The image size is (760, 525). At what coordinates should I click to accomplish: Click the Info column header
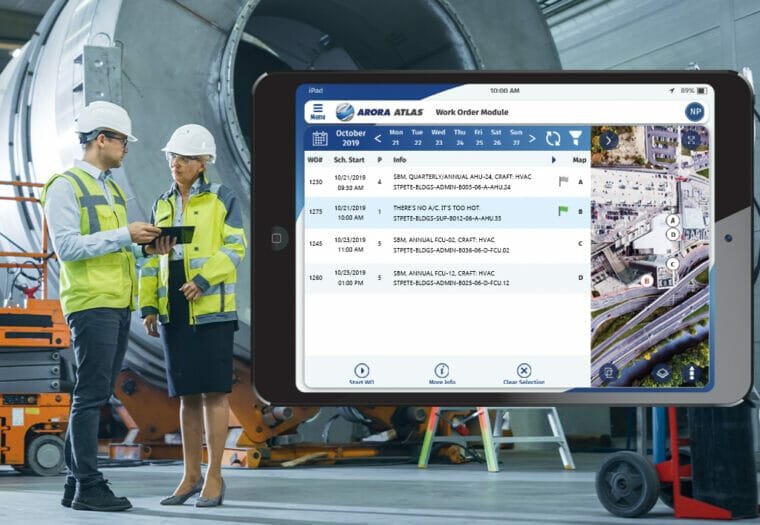pos(399,159)
